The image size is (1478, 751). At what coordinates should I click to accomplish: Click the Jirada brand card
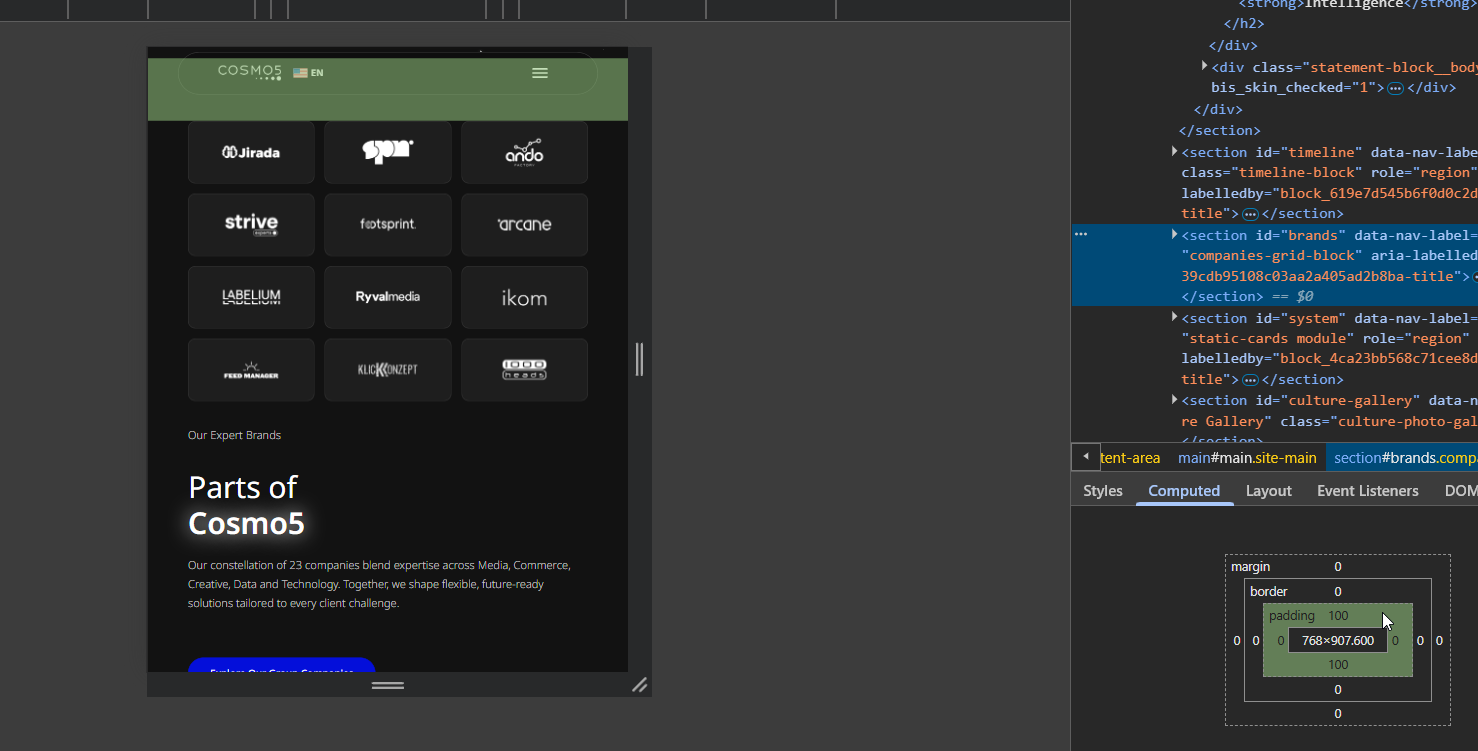pyautogui.click(x=251, y=152)
